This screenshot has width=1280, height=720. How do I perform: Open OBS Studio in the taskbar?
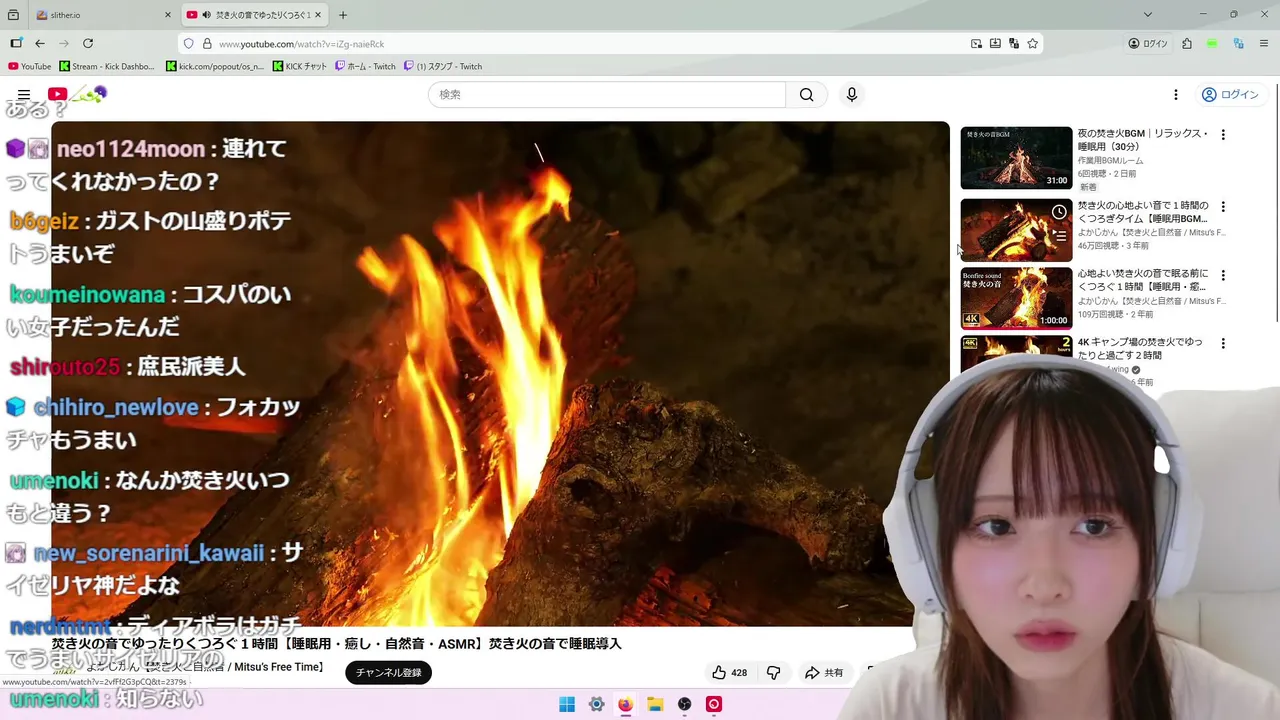coord(684,704)
